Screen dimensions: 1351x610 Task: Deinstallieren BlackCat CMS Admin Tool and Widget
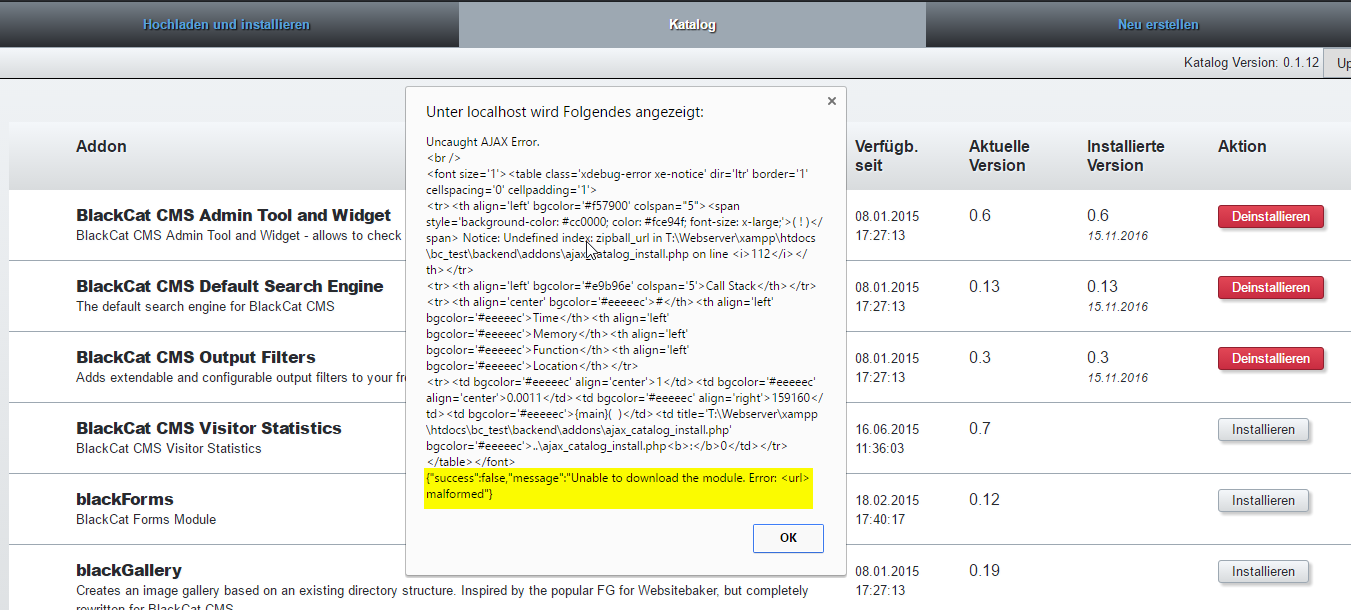coord(1270,216)
